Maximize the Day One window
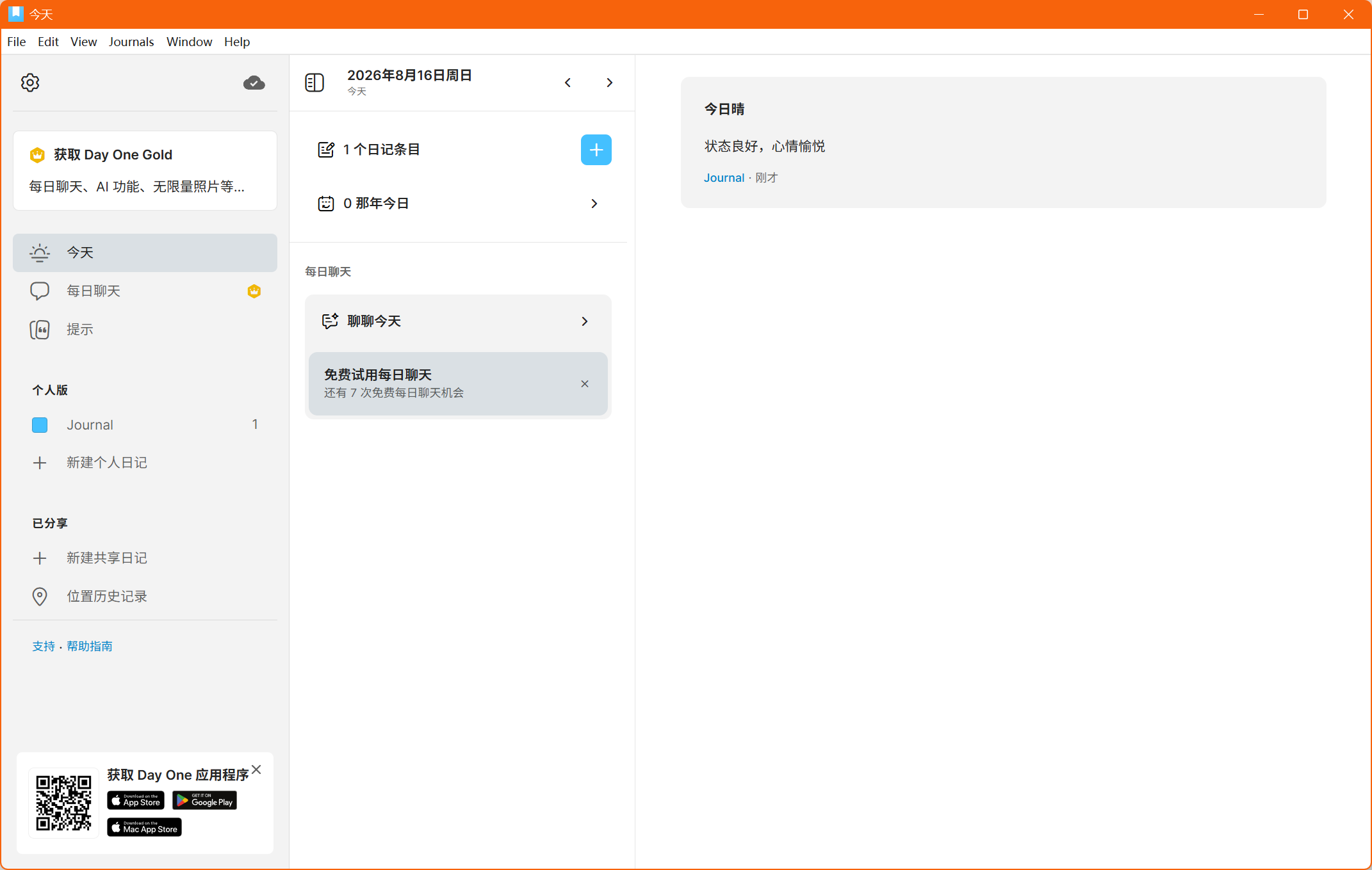Viewport: 1372px width, 870px height. point(1303,14)
